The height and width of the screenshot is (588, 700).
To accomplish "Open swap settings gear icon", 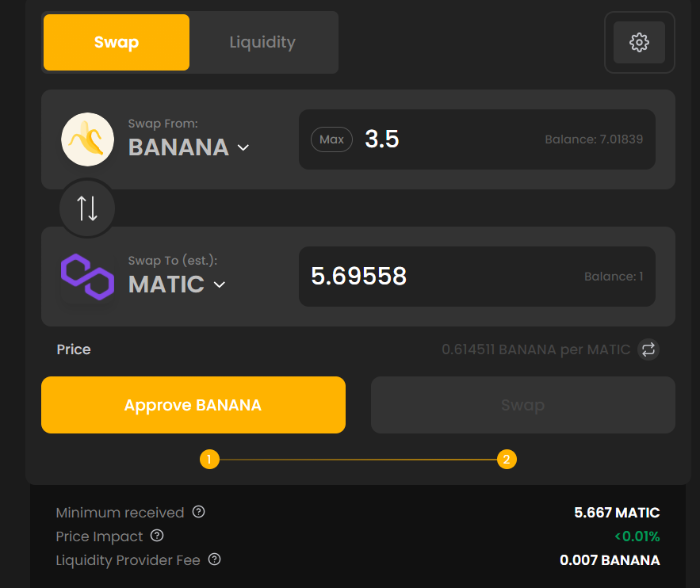I will pyautogui.click(x=639, y=42).
